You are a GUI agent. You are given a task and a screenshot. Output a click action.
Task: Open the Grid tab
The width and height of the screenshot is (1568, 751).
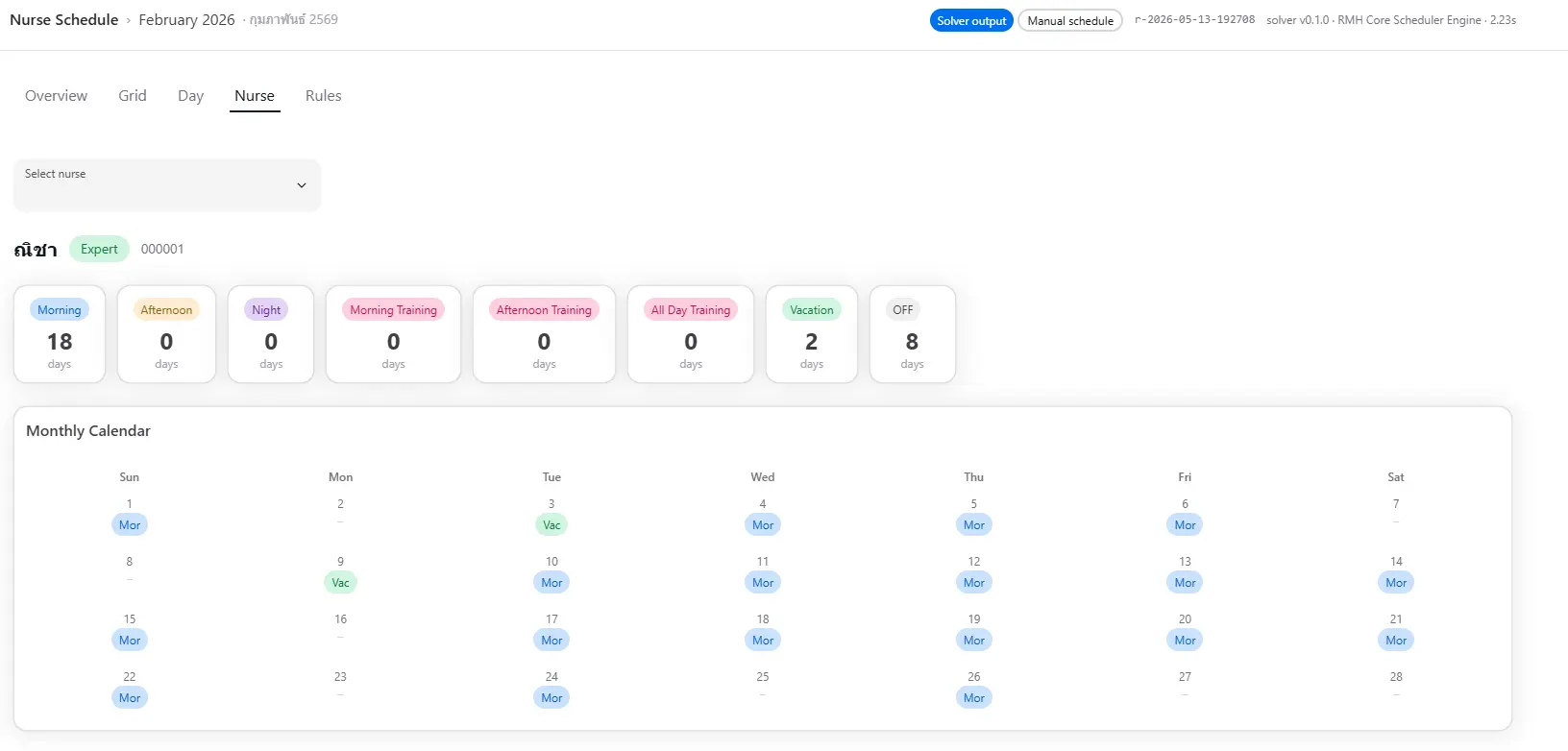[x=133, y=96]
